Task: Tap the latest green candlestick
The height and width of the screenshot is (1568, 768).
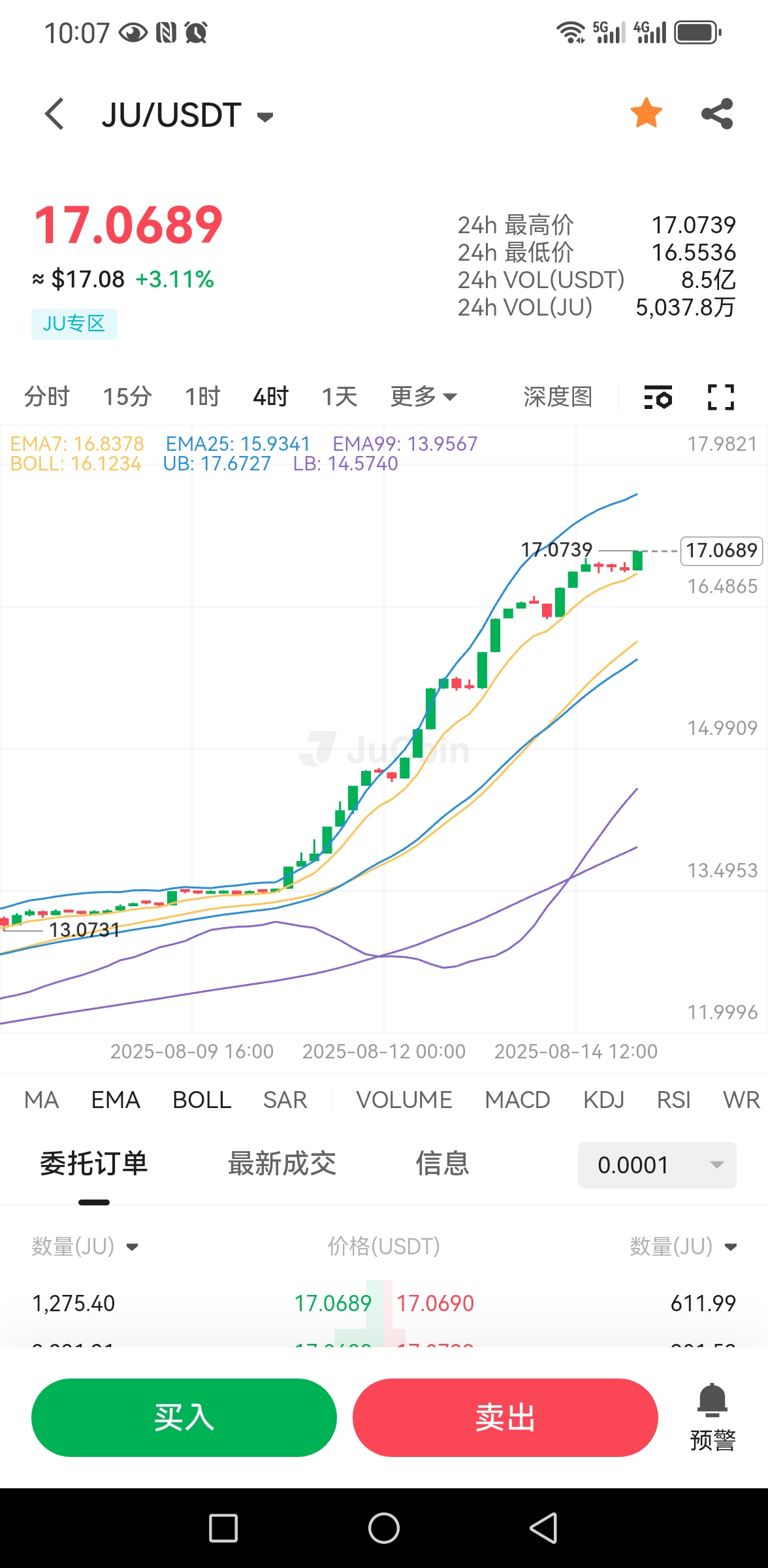Action: [x=637, y=561]
